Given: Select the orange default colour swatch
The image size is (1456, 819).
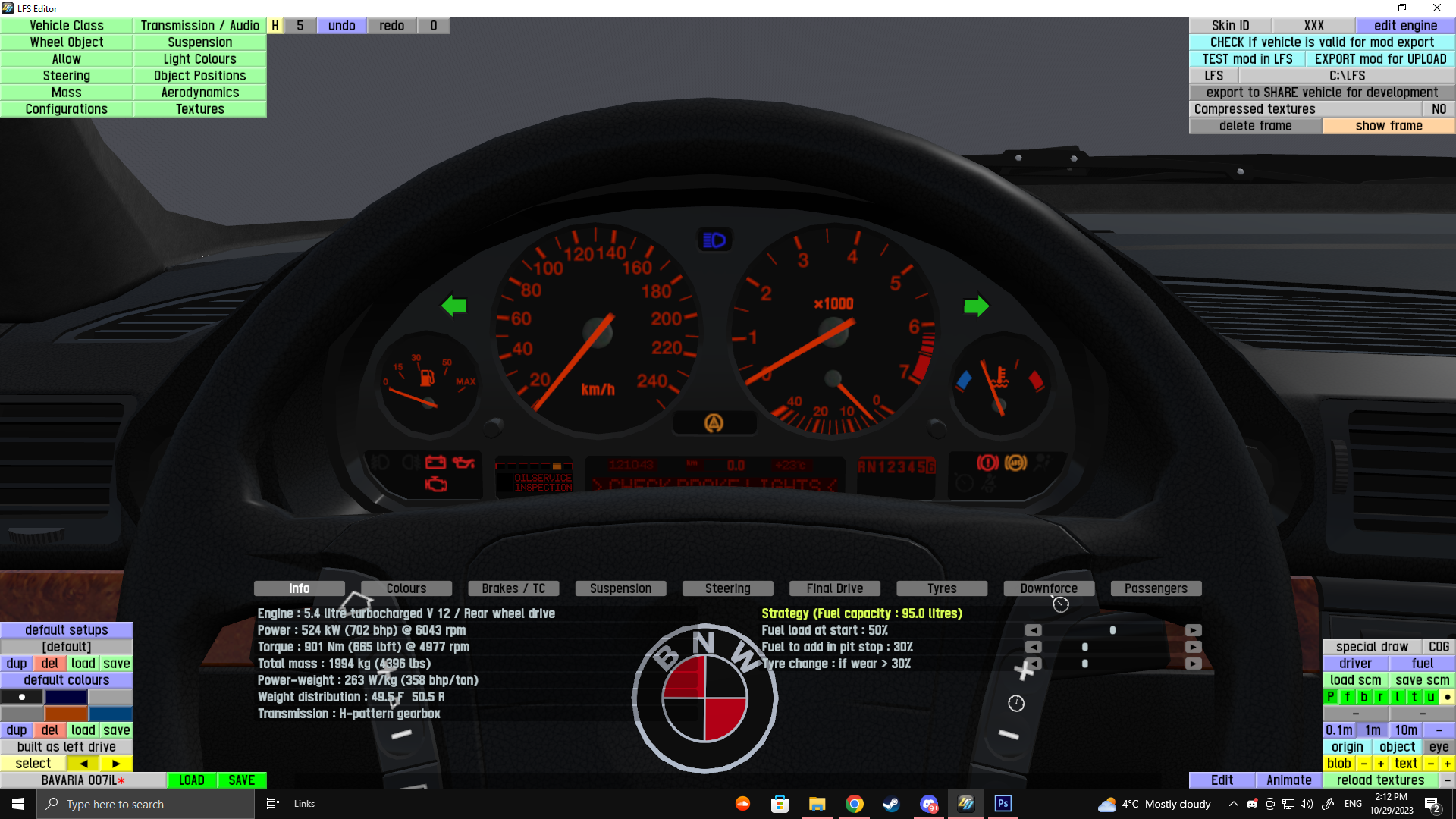Looking at the screenshot, I should [67, 714].
